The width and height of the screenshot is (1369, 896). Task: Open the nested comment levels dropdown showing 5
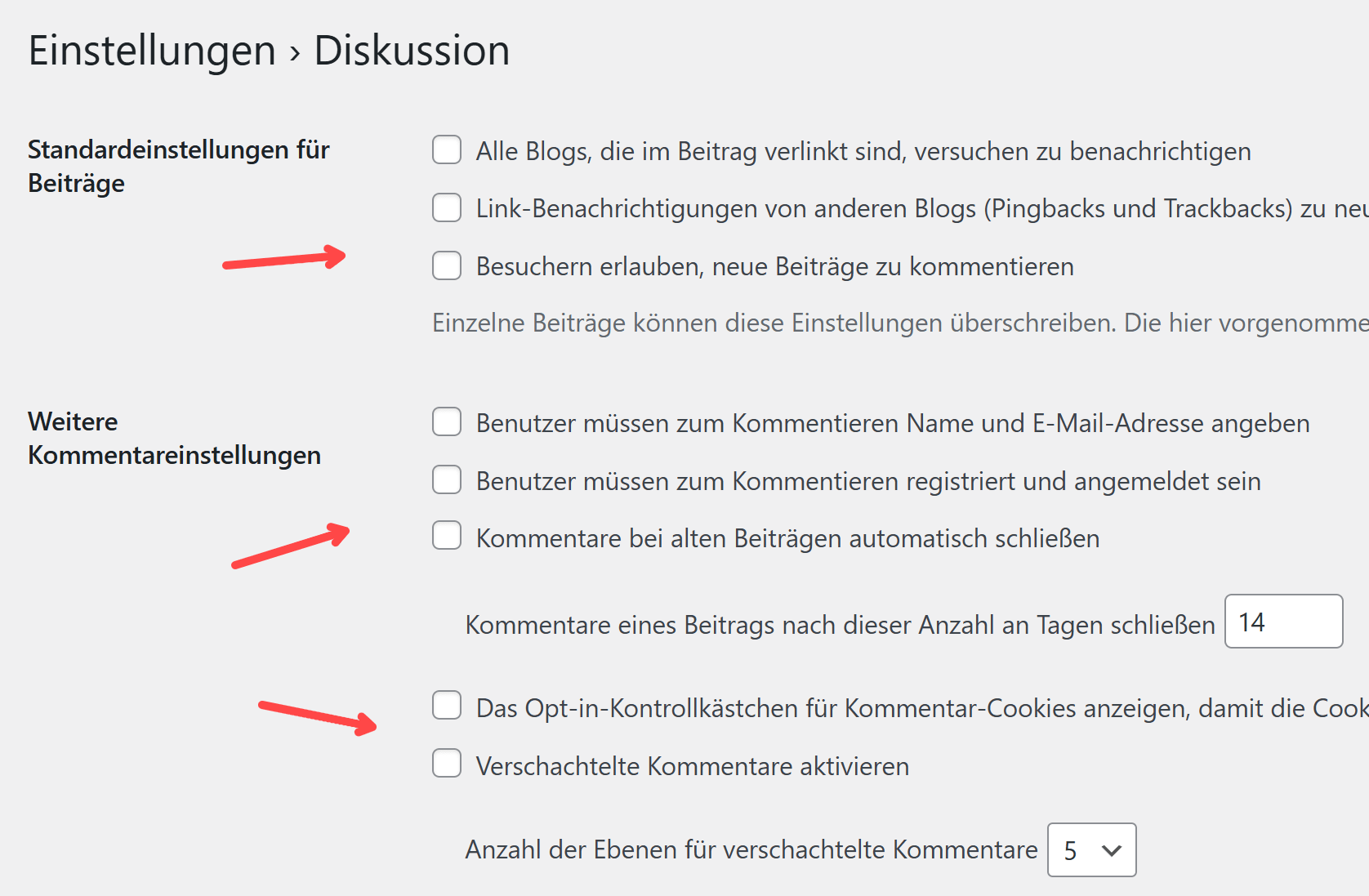[x=1091, y=850]
